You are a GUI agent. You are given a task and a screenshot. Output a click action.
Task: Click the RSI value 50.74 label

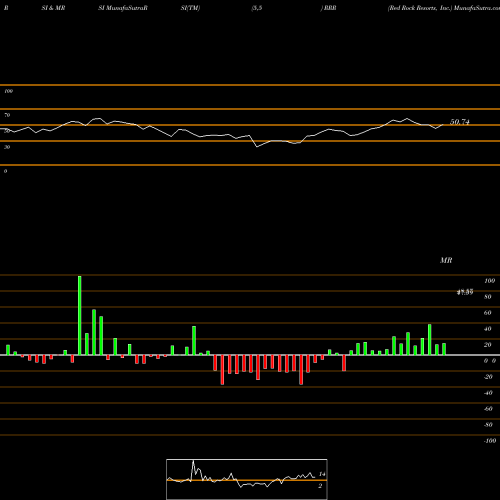coord(460,122)
